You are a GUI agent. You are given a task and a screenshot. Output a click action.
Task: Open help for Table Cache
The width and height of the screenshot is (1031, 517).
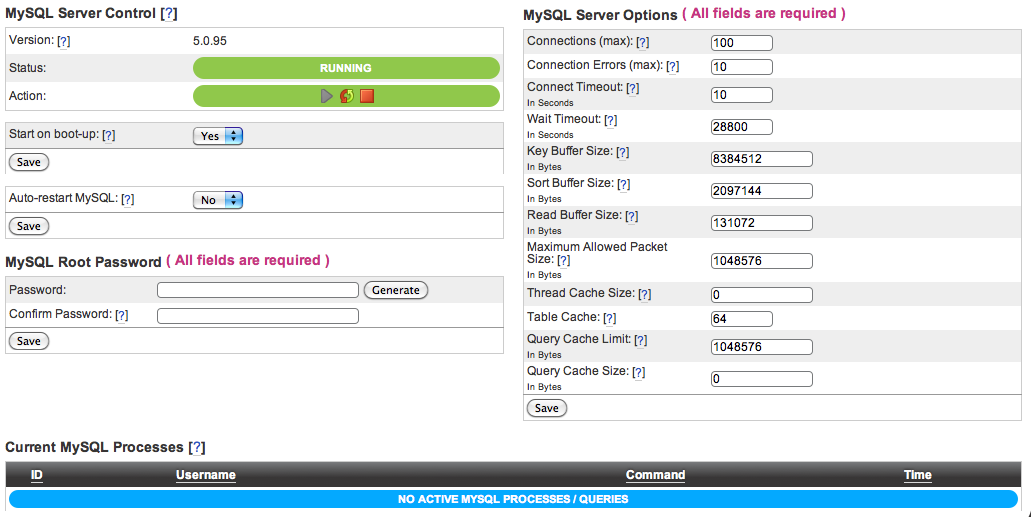click(x=610, y=318)
